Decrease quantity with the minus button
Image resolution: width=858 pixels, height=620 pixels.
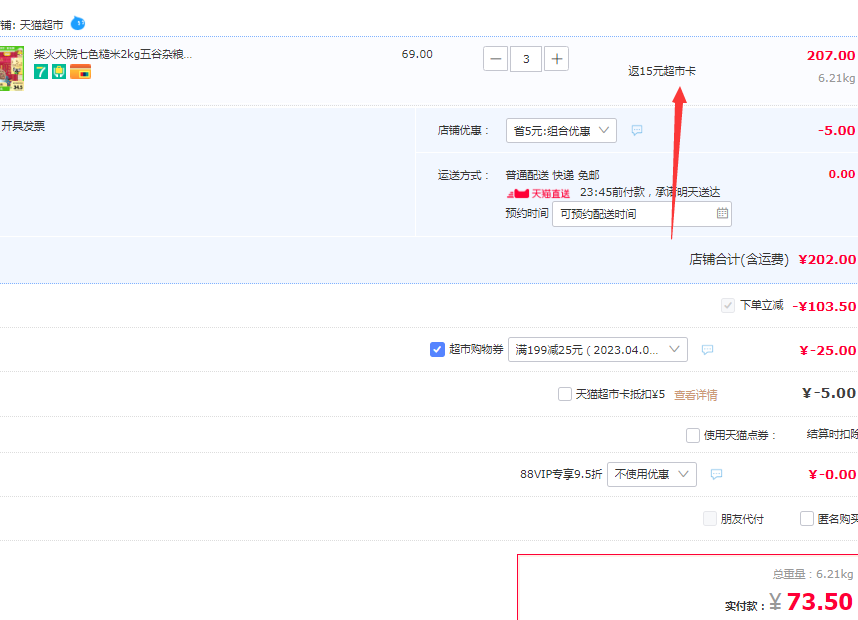click(496, 59)
